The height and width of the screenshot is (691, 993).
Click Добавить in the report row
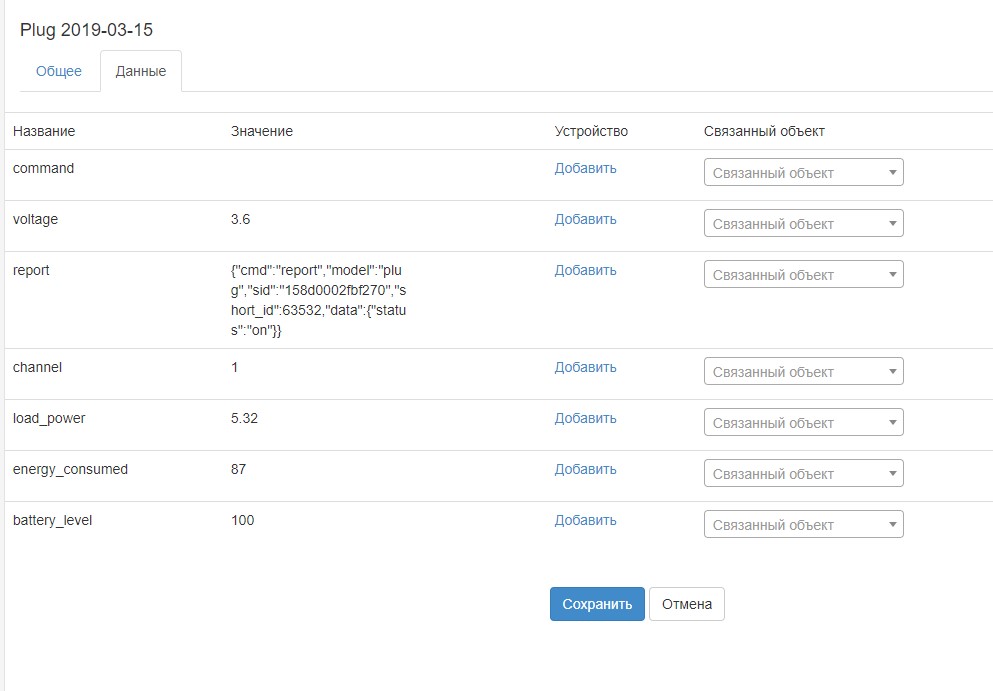pyautogui.click(x=586, y=270)
